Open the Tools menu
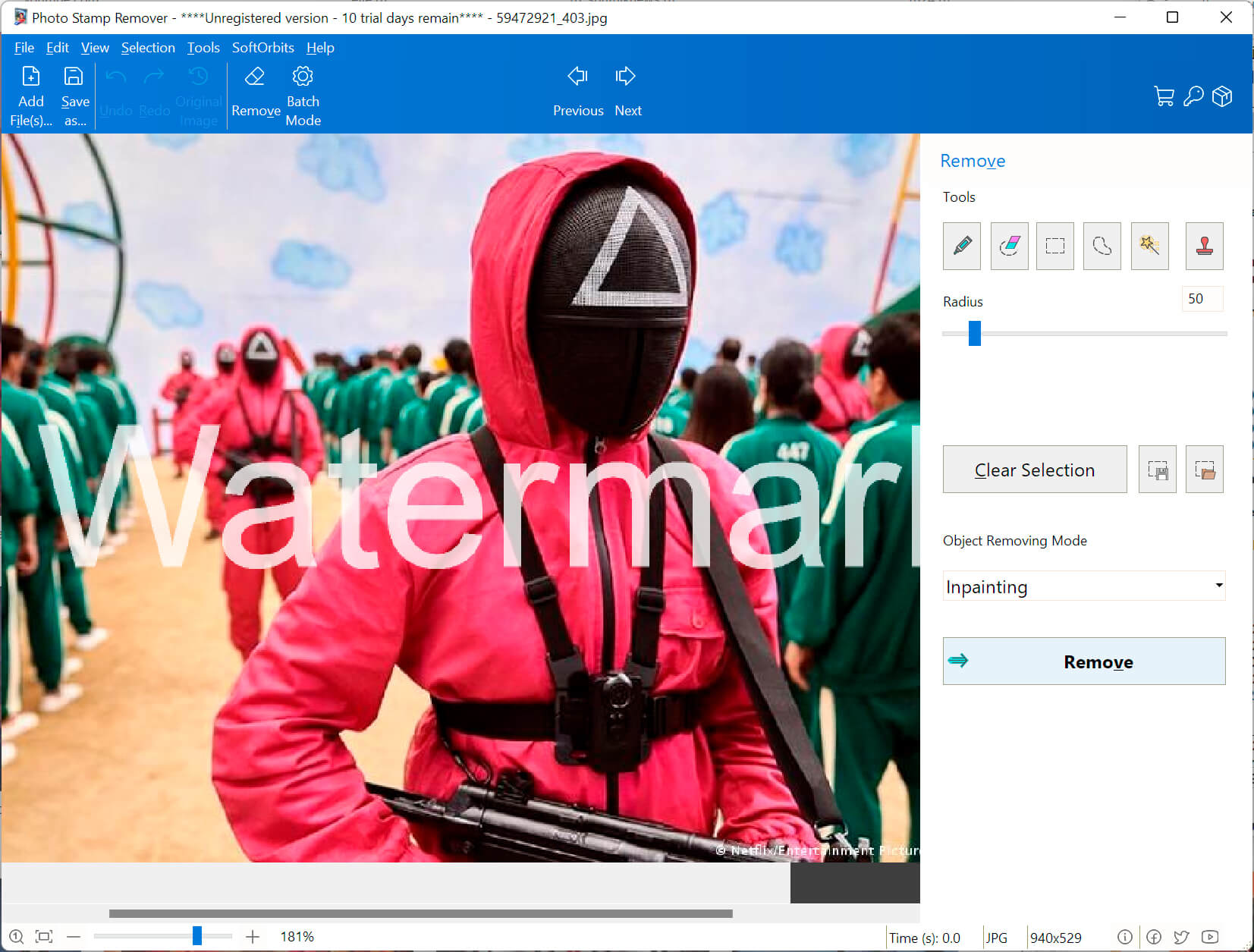 pyautogui.click(x=203, y=48)
